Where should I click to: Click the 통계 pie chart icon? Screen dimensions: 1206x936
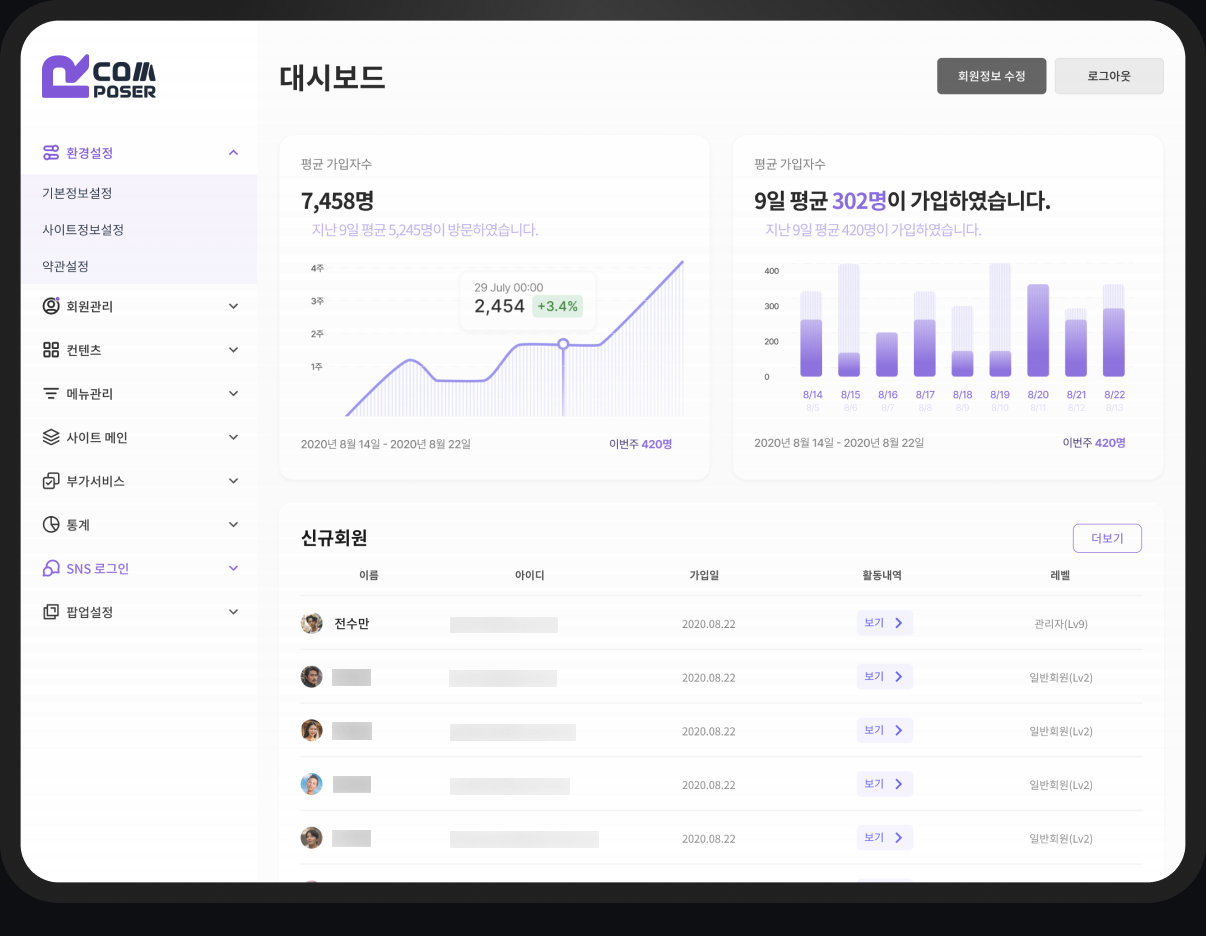pyautogui.click(x=51, y=525)
